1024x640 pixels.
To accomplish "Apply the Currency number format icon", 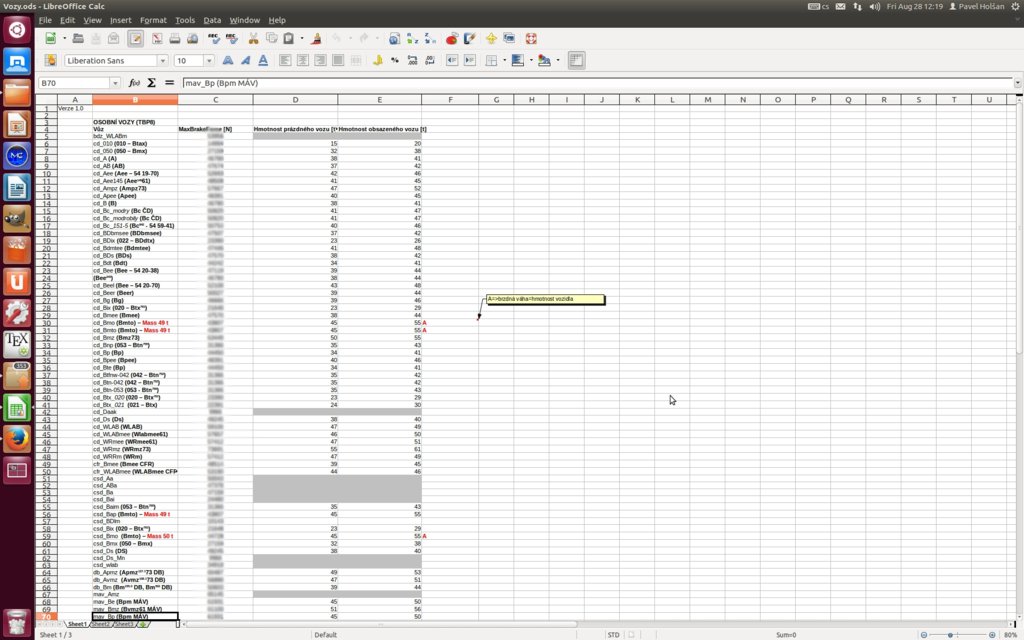I will tap(378, 61).
